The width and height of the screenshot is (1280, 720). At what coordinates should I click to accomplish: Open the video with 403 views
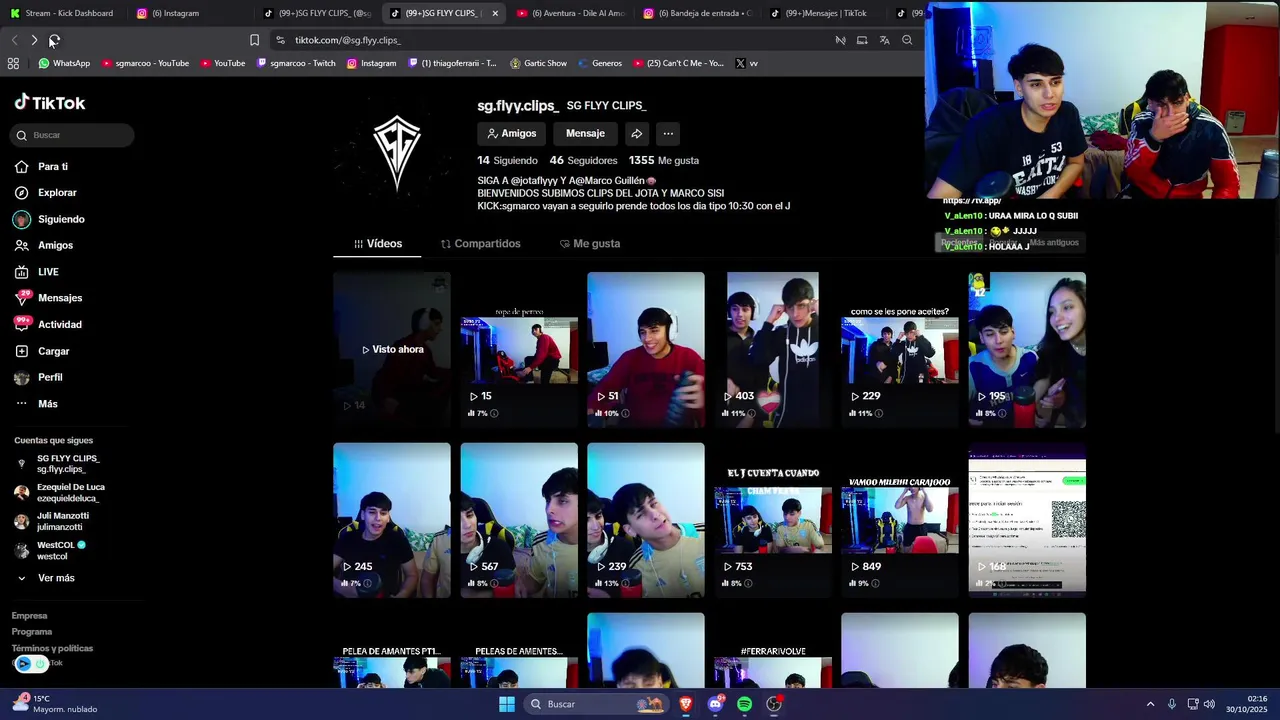[773, 349]
